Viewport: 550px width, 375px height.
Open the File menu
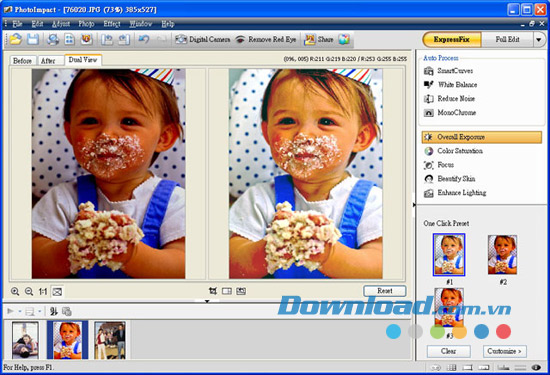point(17,24)
